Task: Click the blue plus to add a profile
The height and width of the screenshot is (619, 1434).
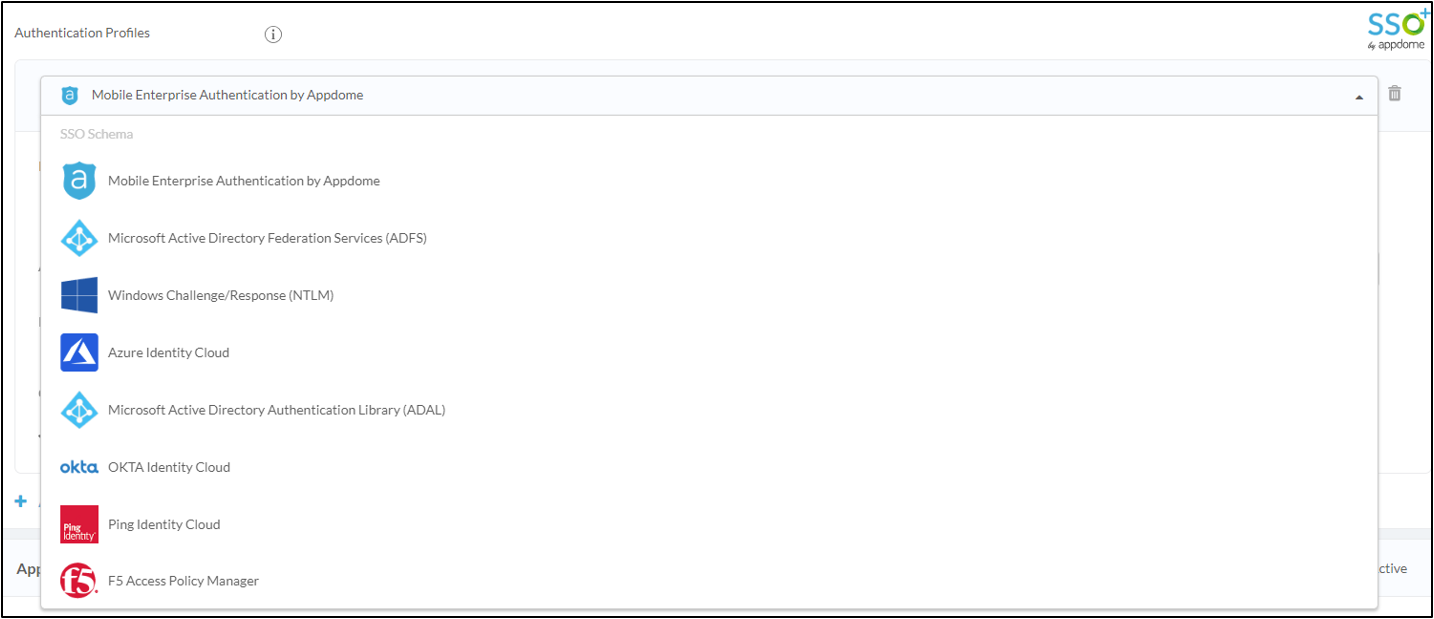Action: (x=21, y=501)
